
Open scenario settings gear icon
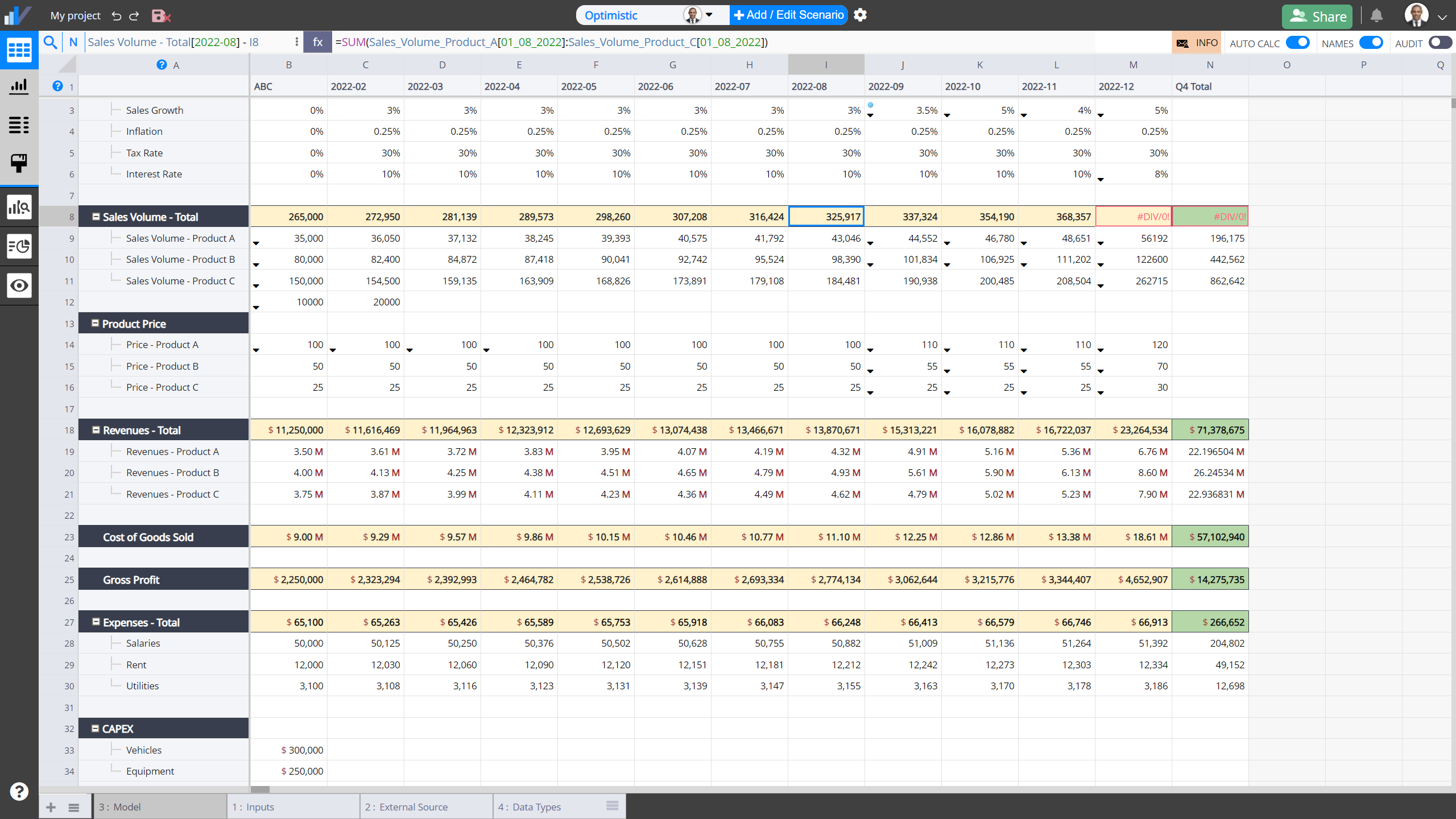860,15
